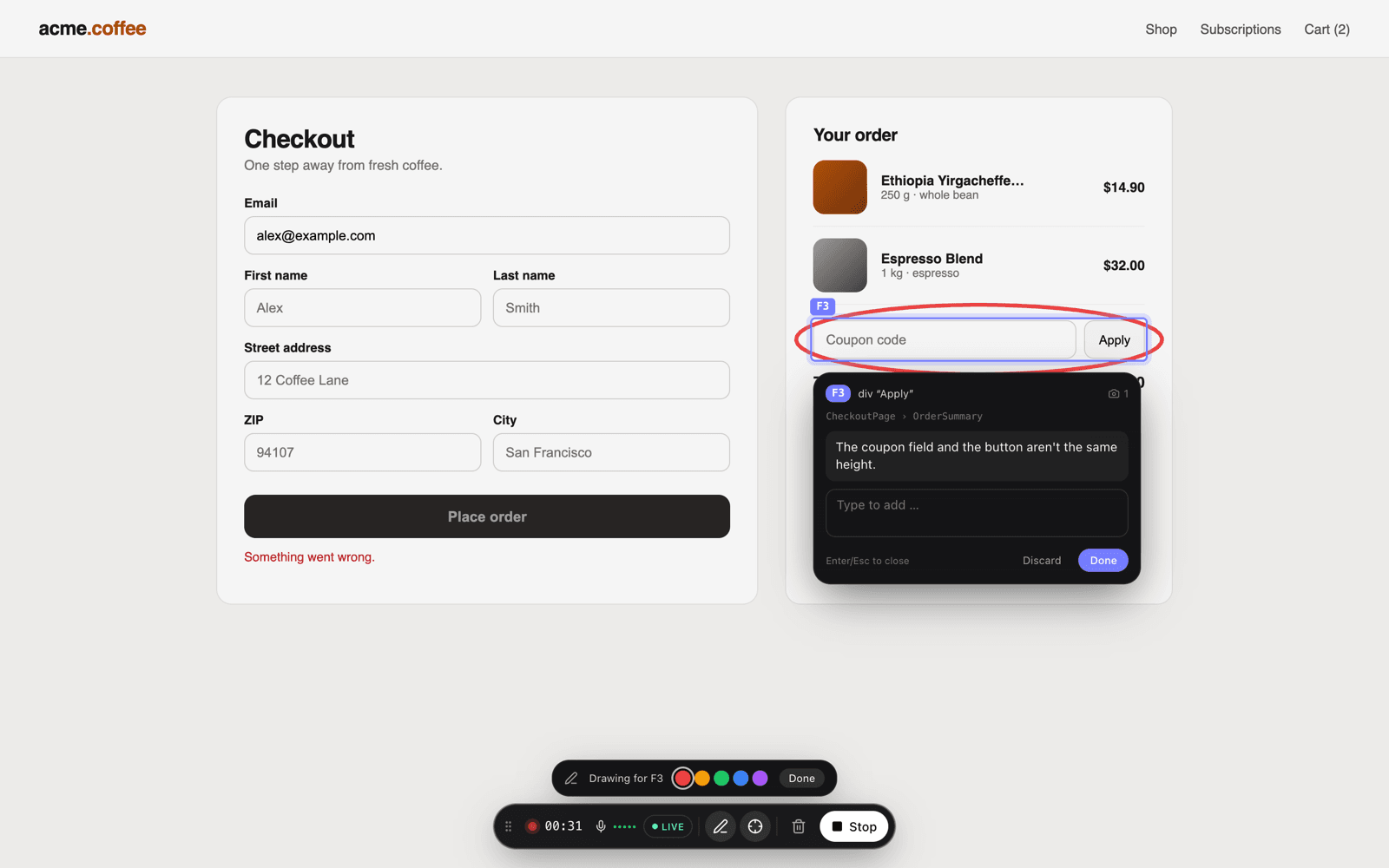Click the pencil icon beside Drawing for F3
The height and width of the screenshot is (868, 1389).
[x=571, y=779]
